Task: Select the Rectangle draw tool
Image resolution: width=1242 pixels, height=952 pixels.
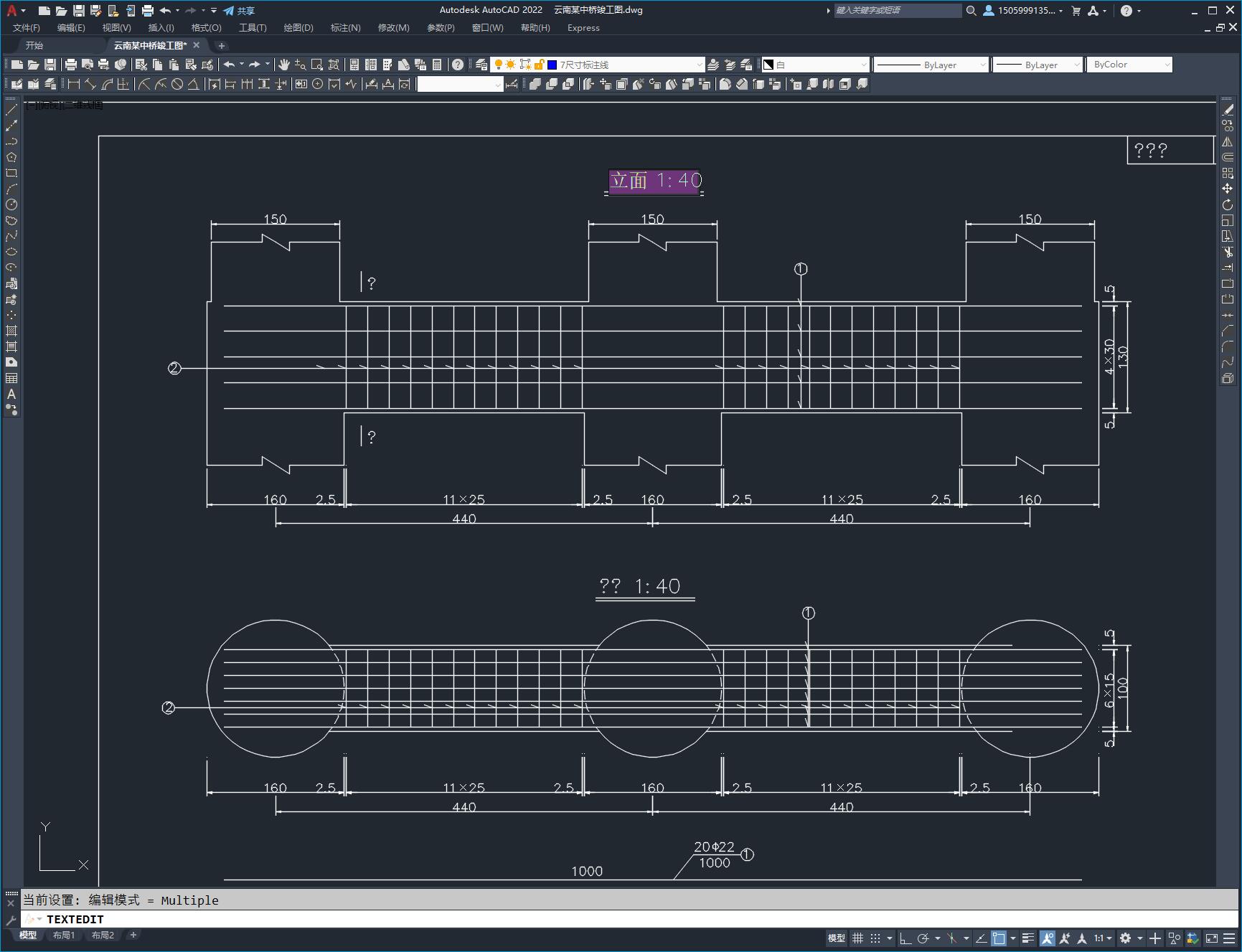Action: pos(11,173)
